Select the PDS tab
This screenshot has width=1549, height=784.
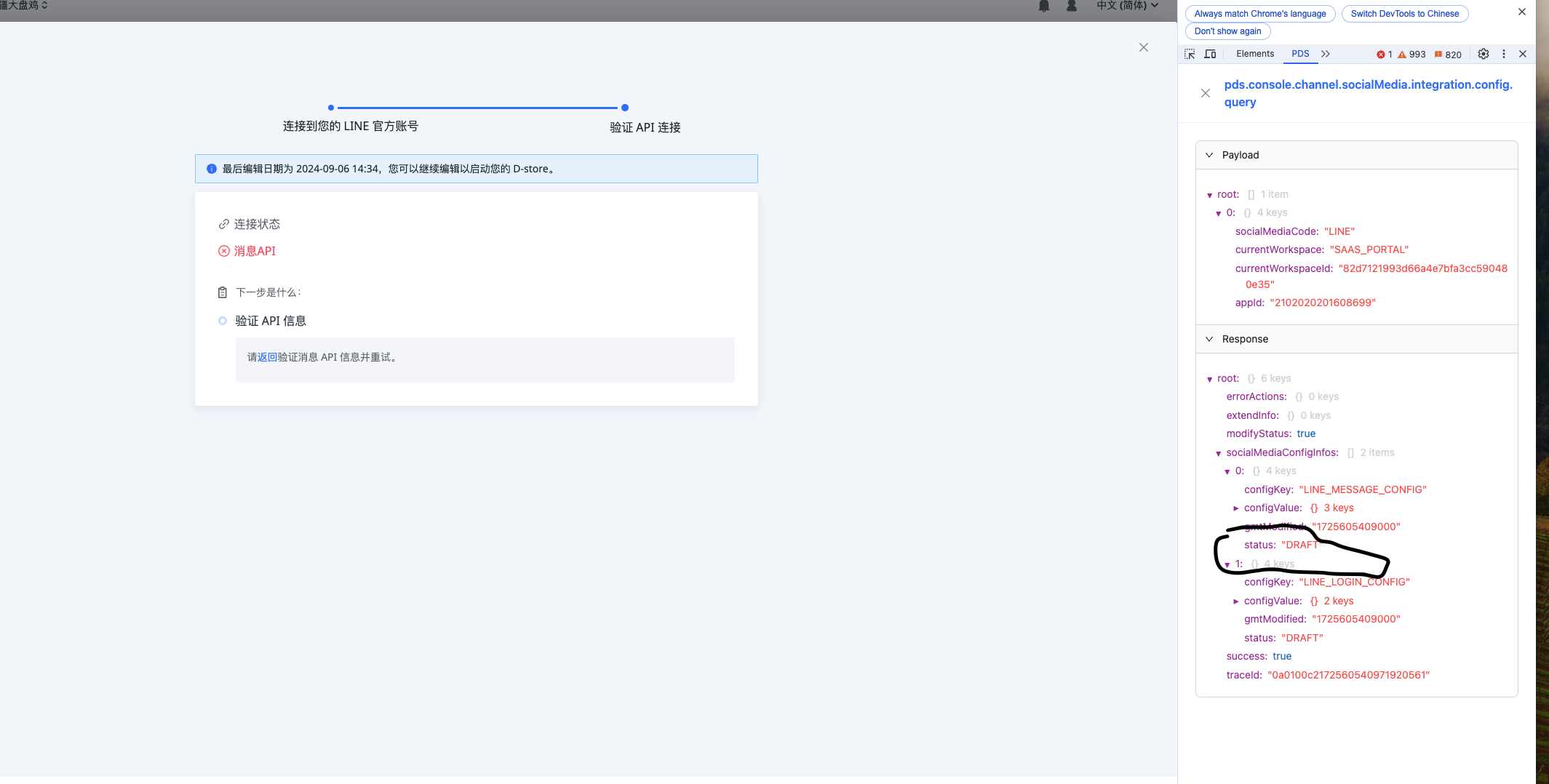click(1301, 54)
